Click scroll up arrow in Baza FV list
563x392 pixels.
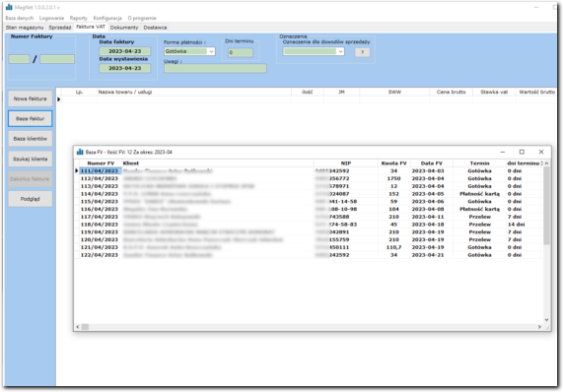tap(546, 163)
